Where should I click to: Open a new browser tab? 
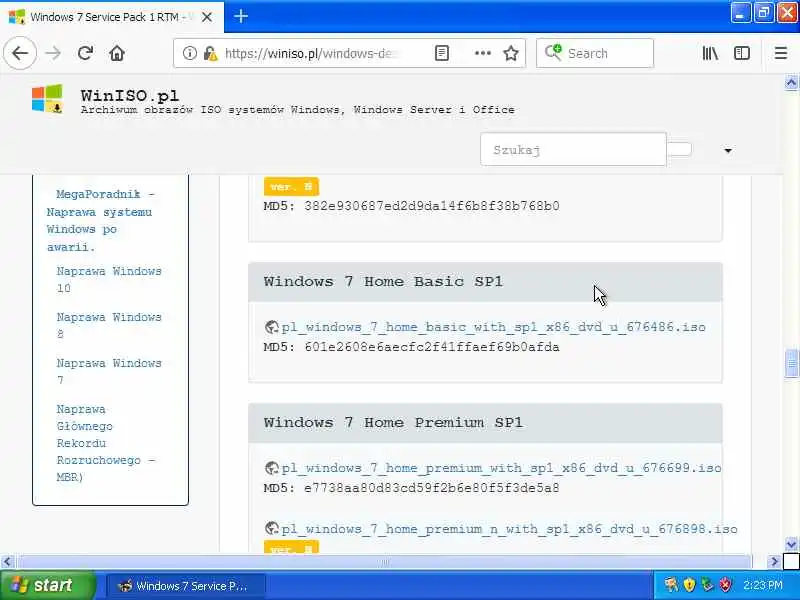click(x=241, y=16)
